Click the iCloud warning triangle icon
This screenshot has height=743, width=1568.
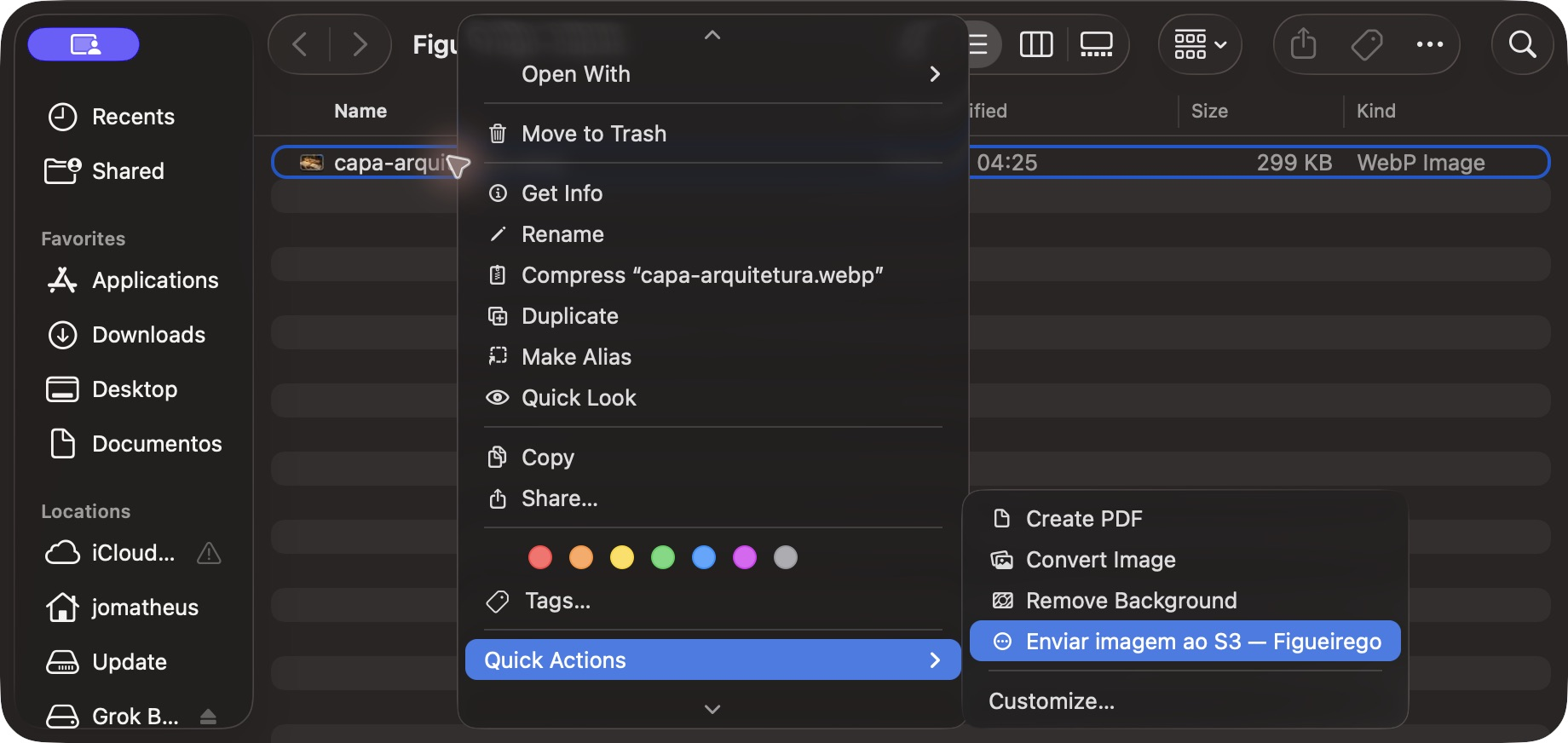click(209, 554)
